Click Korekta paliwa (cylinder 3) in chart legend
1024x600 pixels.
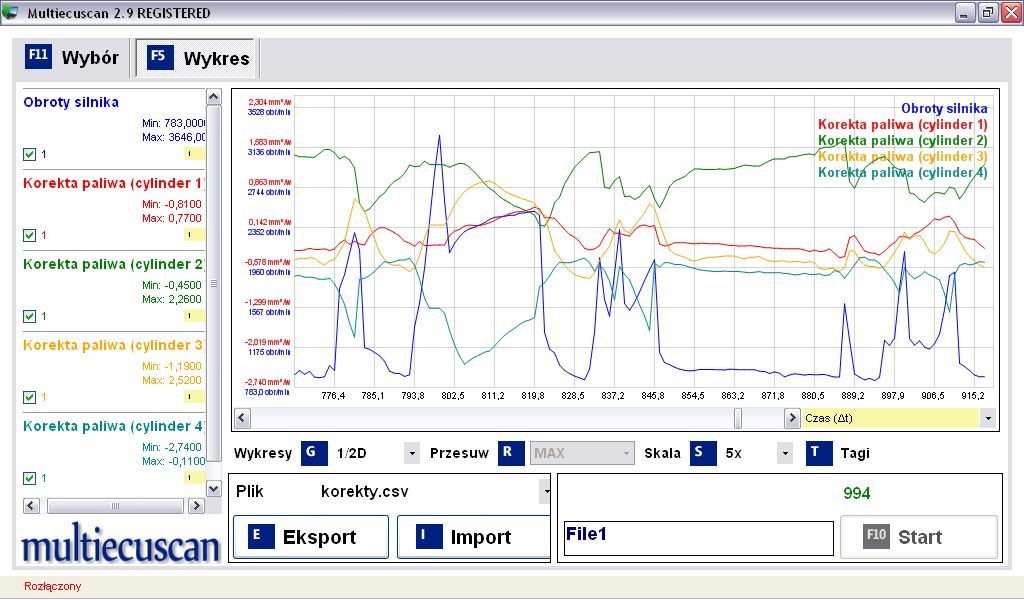click(903, 157)
